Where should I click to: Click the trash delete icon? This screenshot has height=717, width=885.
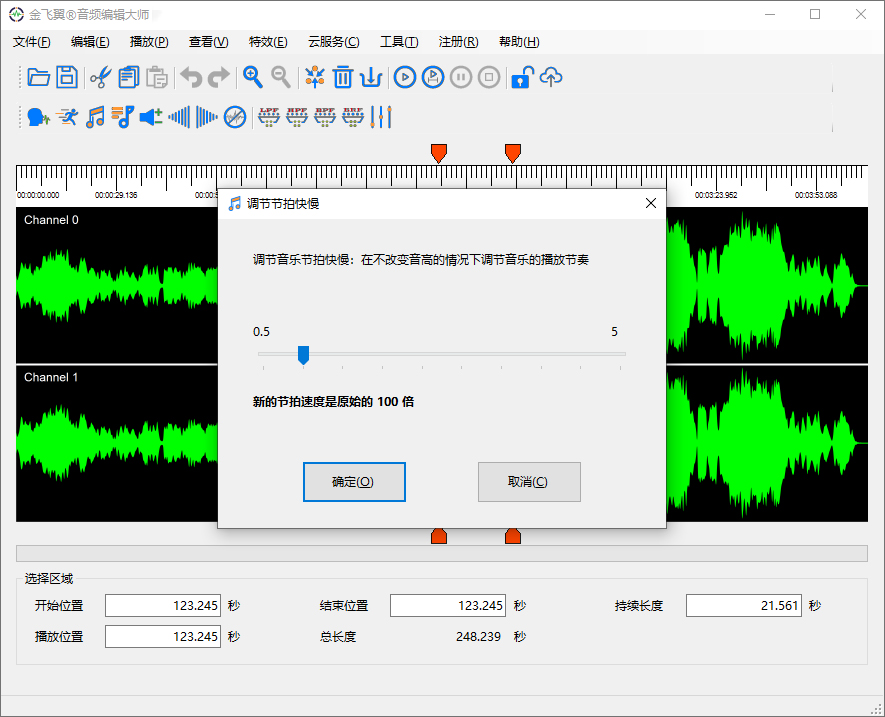pos(343,77)
